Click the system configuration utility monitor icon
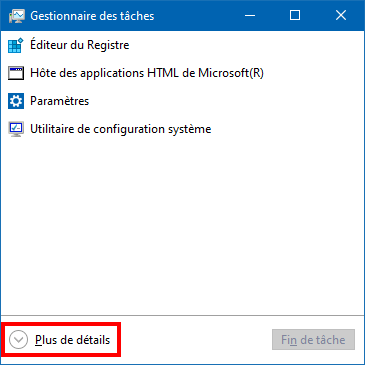The image size is (365, 365). click(x=16, y=129)
